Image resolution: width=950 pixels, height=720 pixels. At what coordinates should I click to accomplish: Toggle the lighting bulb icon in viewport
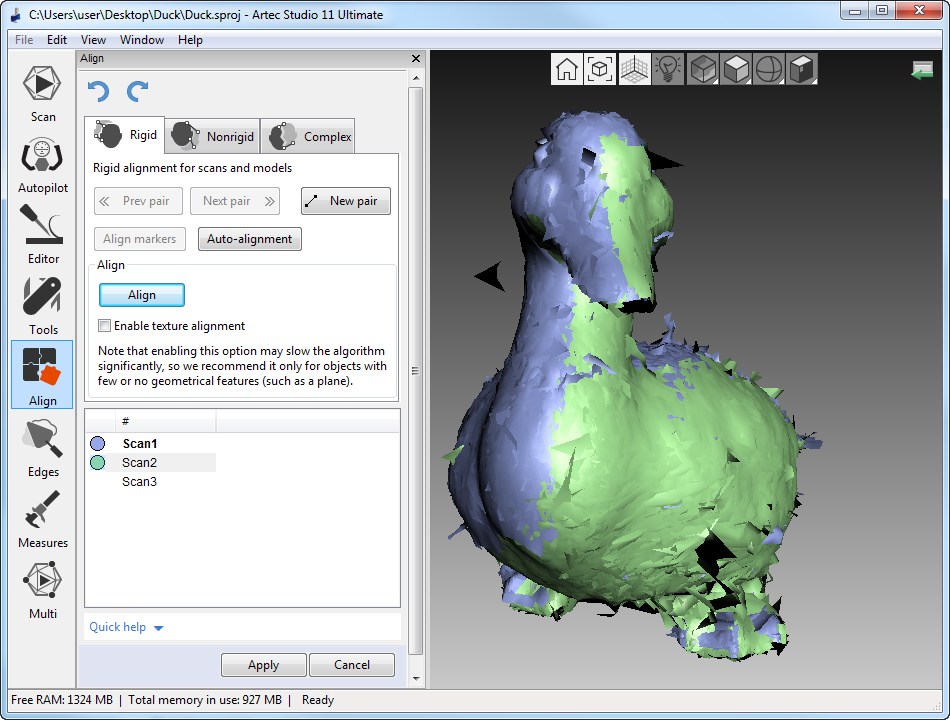[667, 69]
